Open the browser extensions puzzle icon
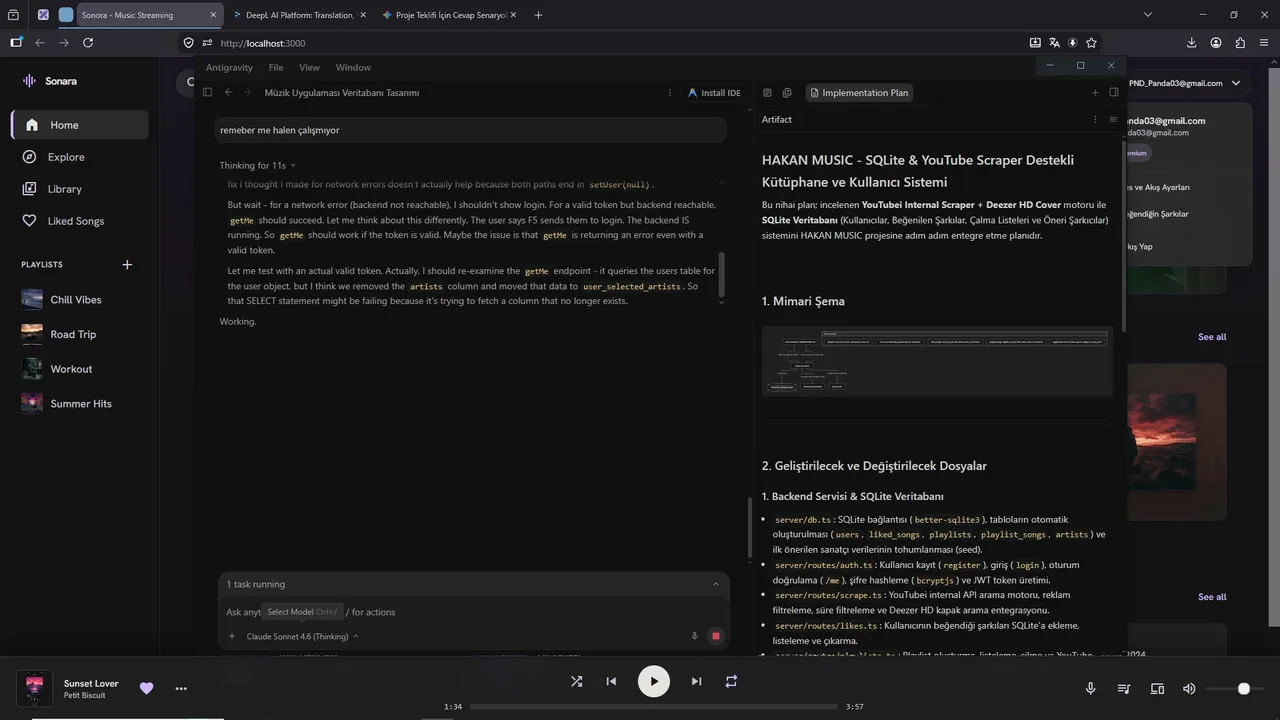1280x720 pixels. click(x=1240, y=43)
